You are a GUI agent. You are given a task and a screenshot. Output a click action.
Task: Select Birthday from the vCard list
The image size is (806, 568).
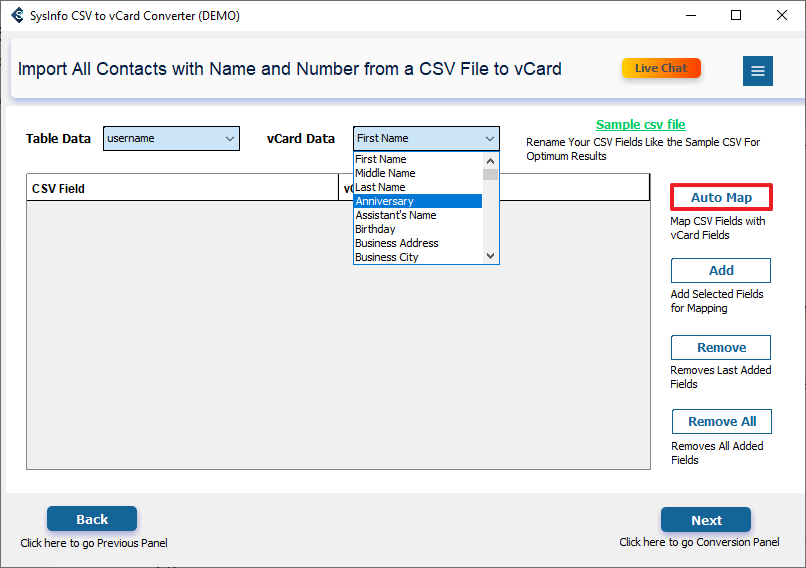418,229
